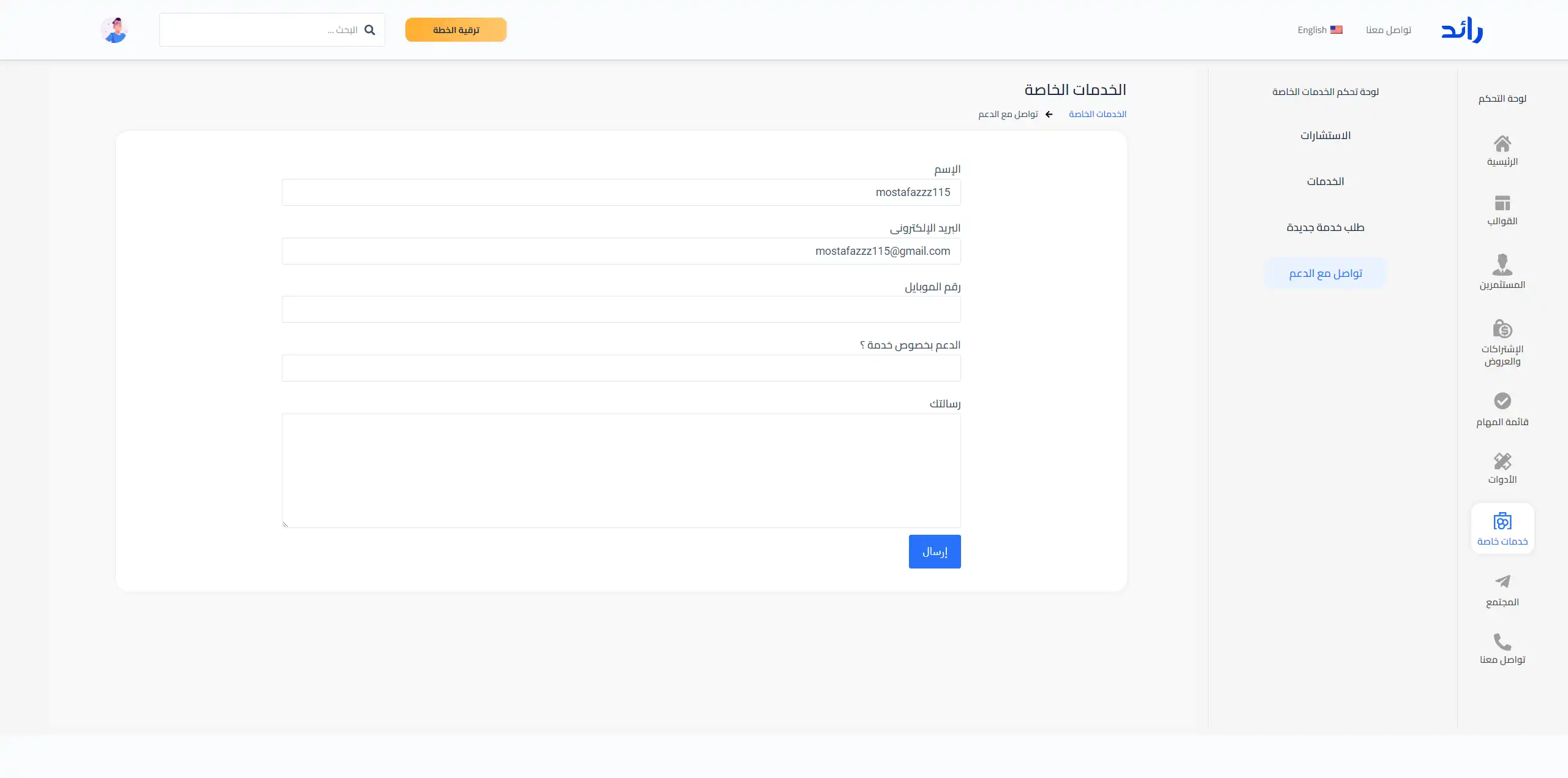1568x778 pixels.
Task: Click into the mobile number field
Action: (621, 309)
